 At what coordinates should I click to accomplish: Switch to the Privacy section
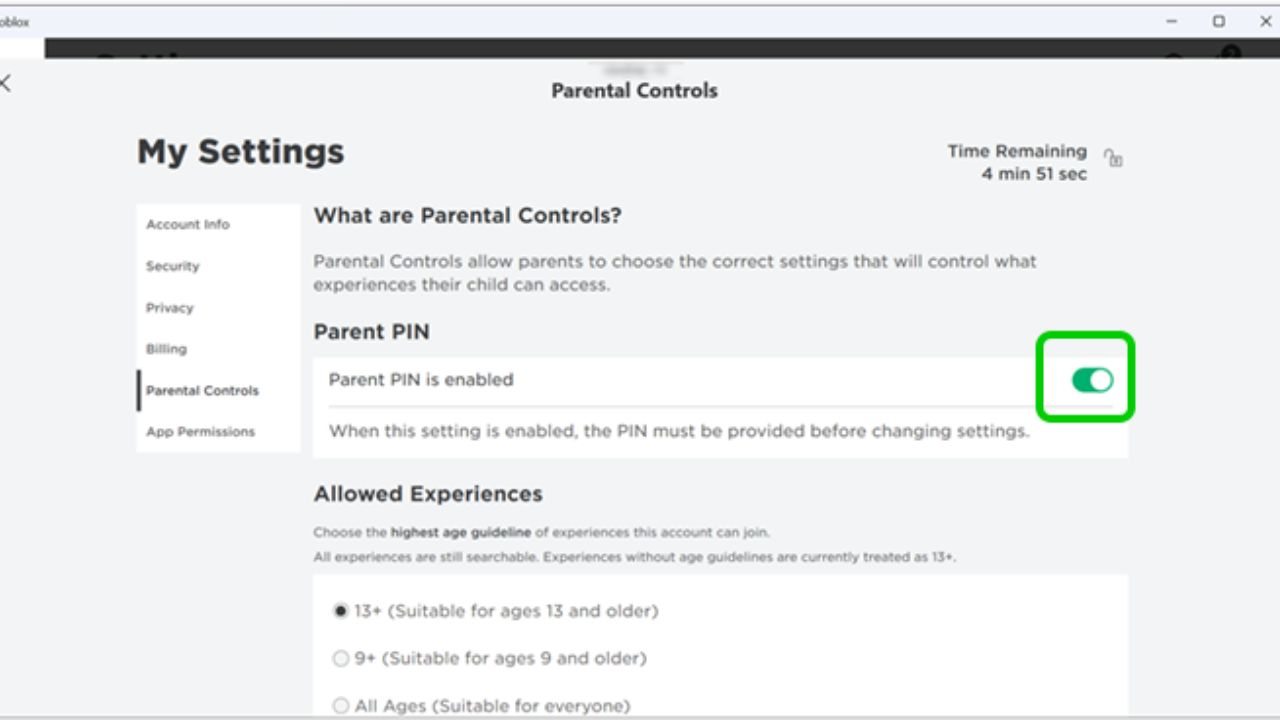[169, 308]
